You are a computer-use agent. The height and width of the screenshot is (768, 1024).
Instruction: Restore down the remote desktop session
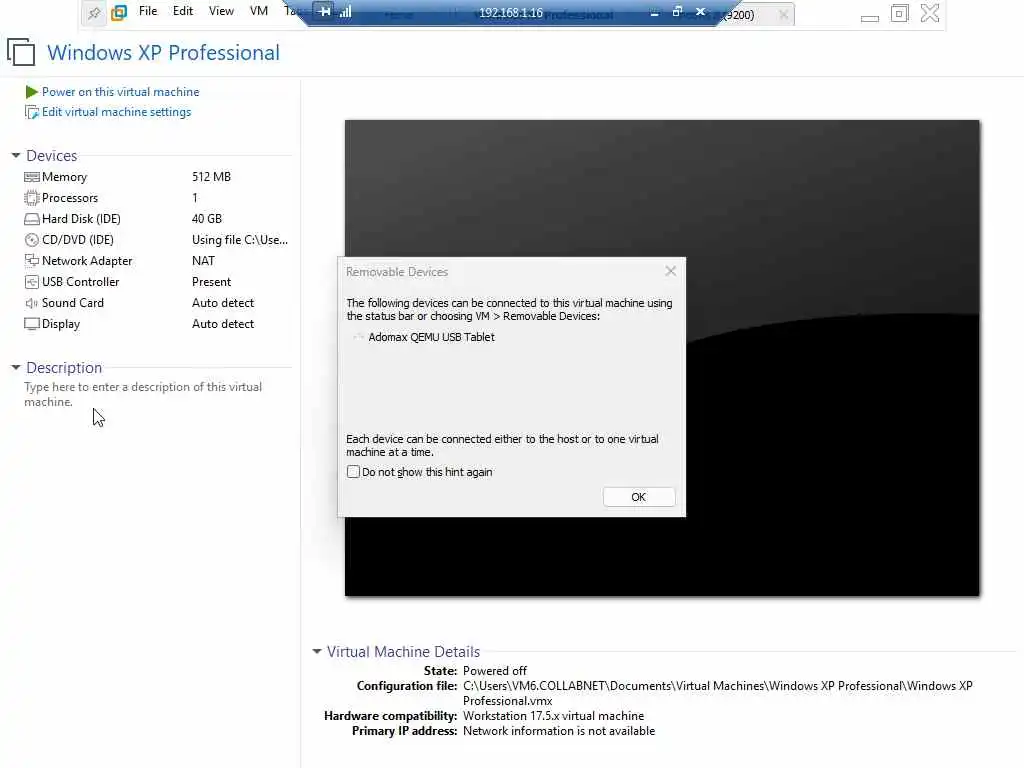677,12
